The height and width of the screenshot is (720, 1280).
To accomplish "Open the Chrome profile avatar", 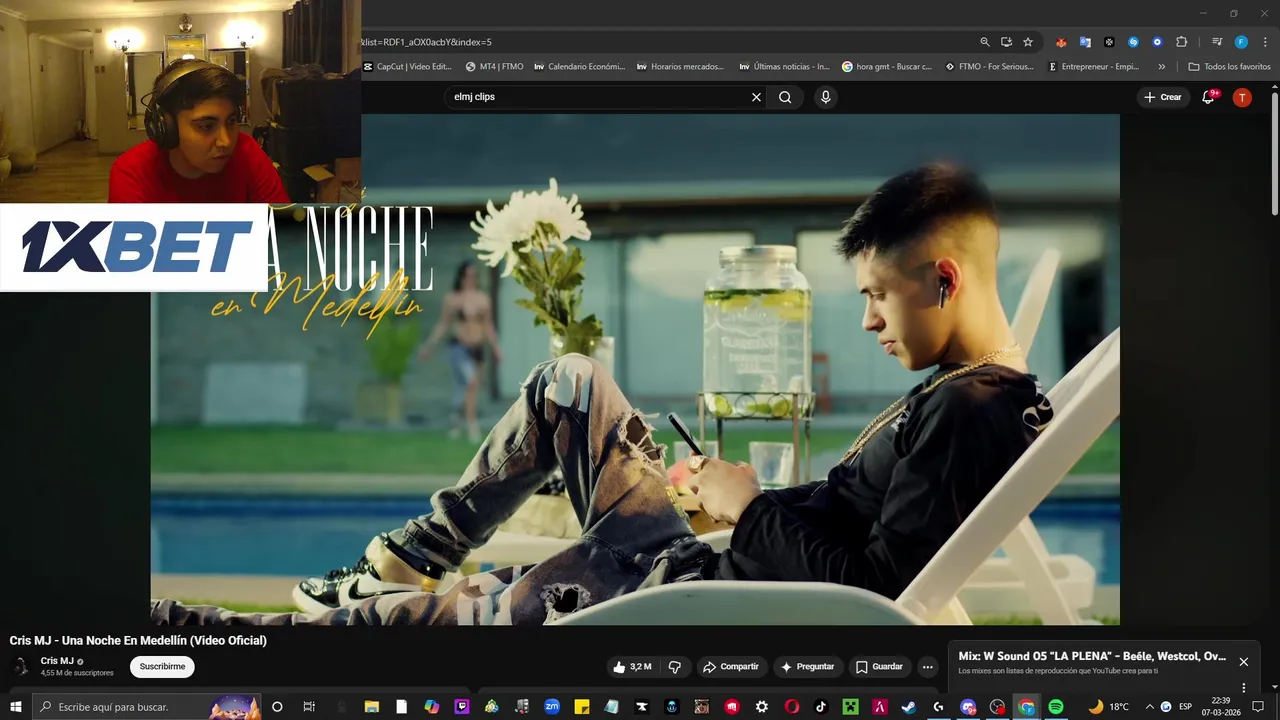I will [x=1241, y=42].
